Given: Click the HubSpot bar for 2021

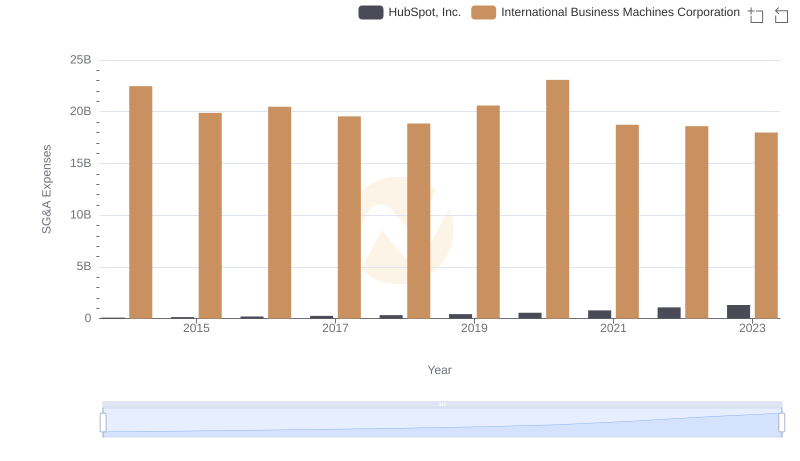Looking at the screenshot, I should point(599,314).
